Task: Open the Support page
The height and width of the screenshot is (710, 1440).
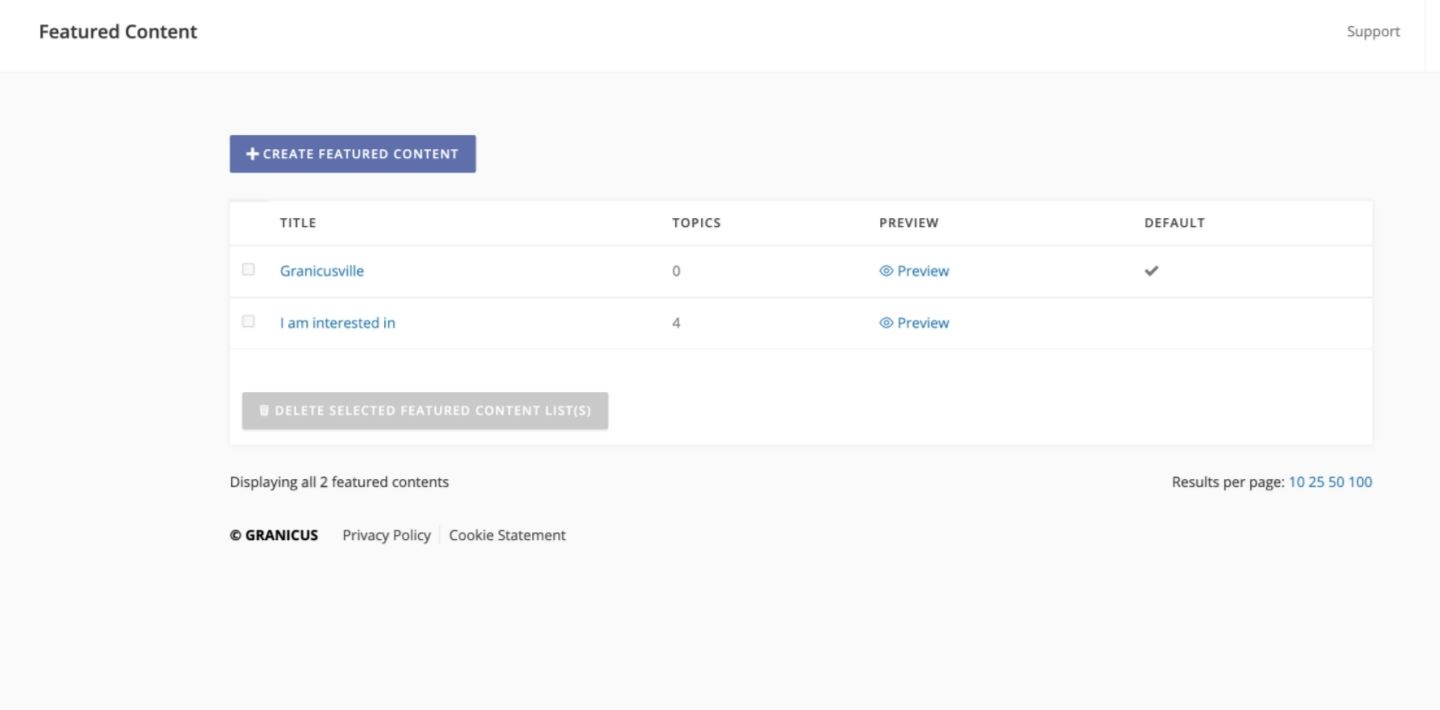Action: point(1373,31)
